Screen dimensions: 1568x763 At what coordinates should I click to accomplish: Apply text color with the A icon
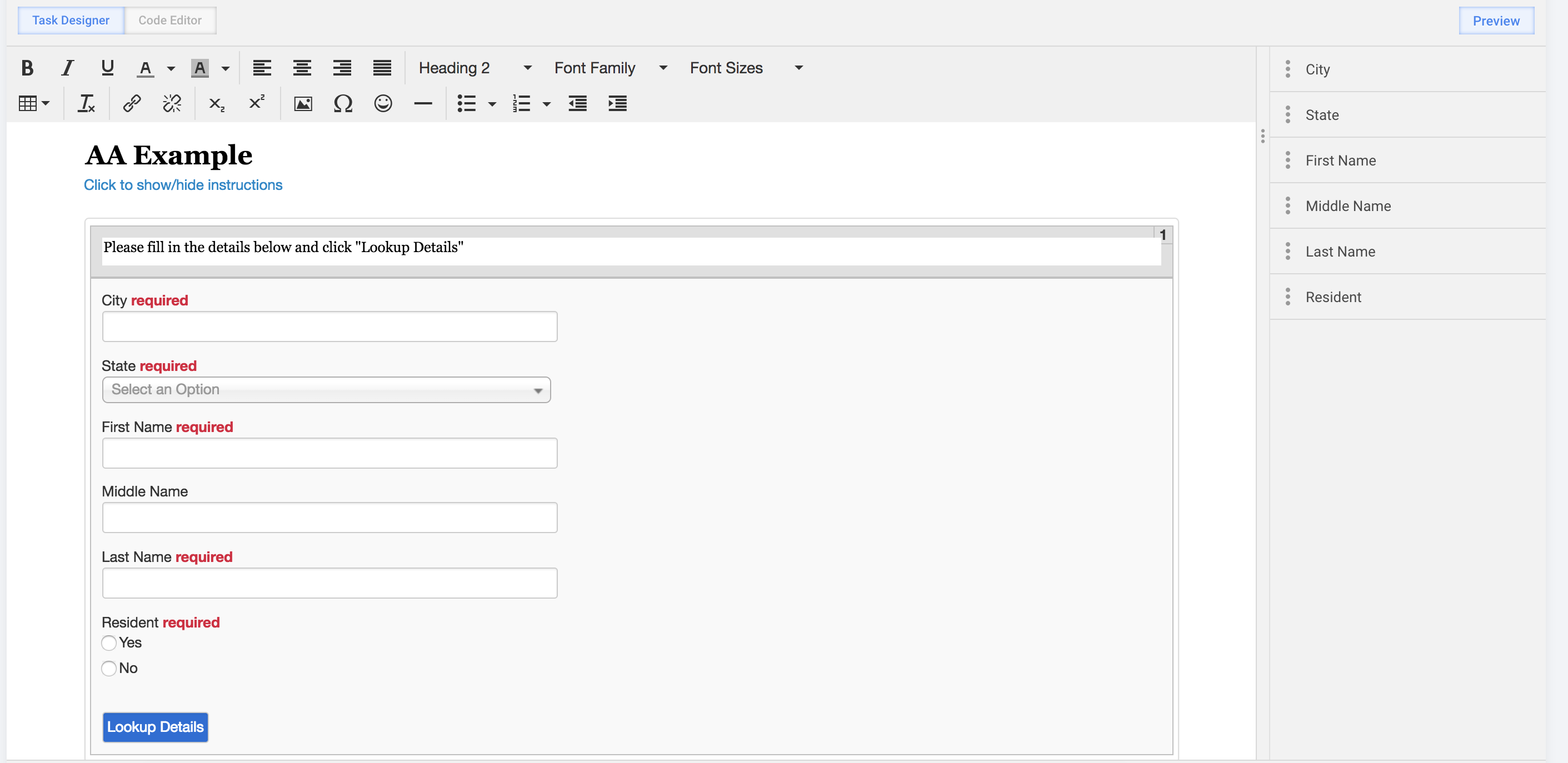pyautogui.click(x=145, y=68)
